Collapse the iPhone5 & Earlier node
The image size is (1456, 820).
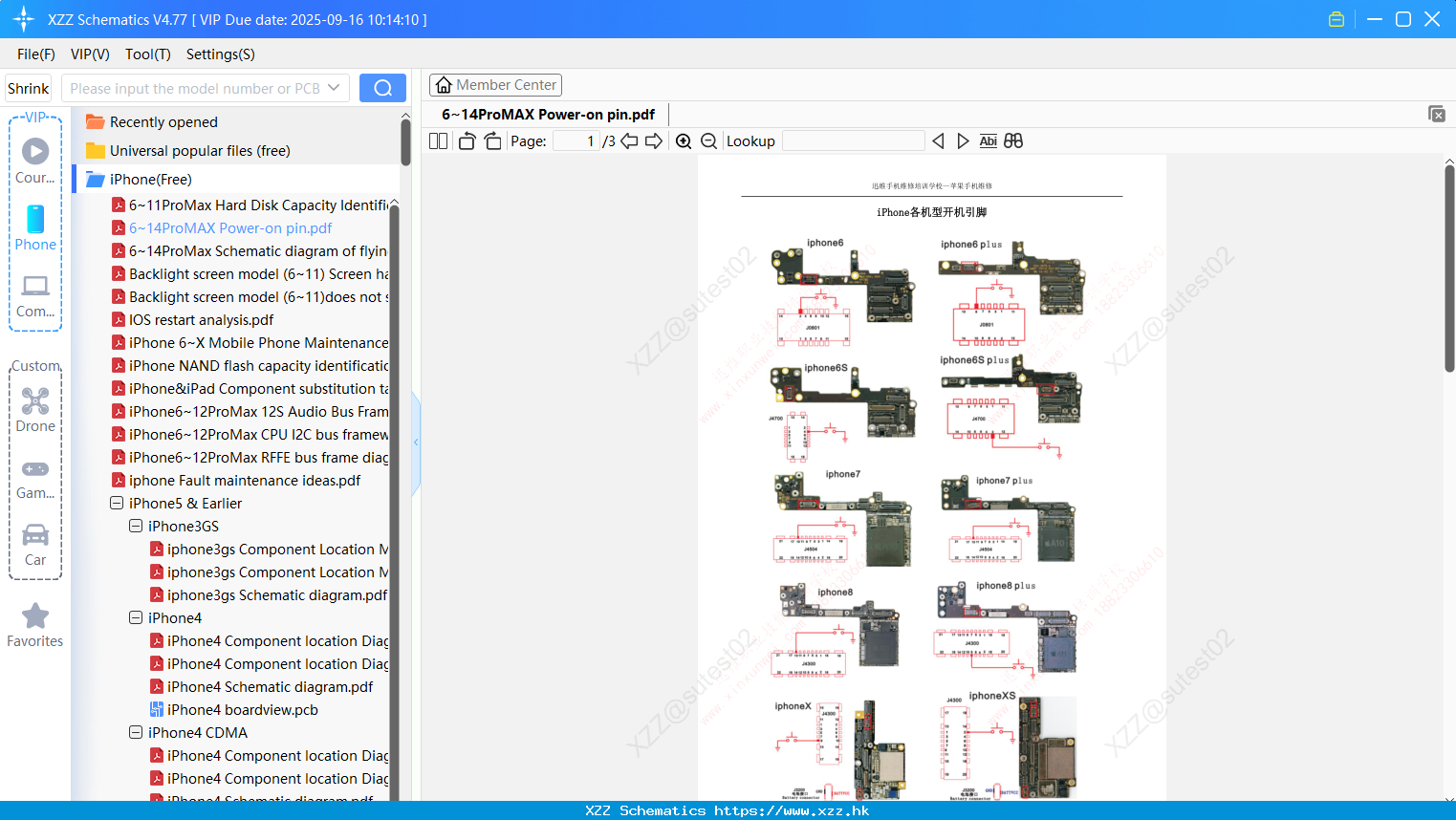click(117, 503)
